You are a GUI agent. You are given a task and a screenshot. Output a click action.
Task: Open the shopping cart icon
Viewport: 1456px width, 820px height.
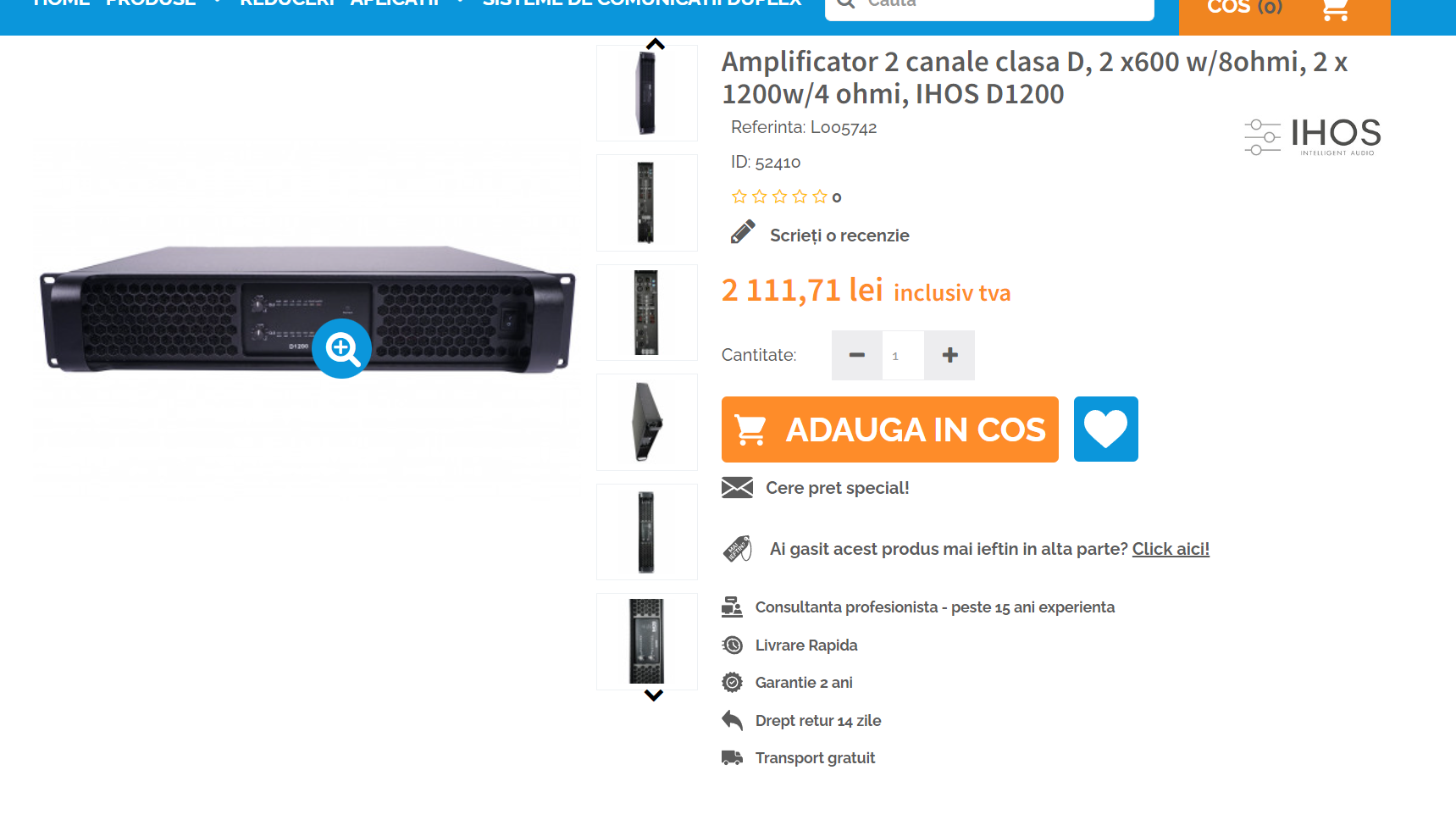click(x=1335, y=8)
